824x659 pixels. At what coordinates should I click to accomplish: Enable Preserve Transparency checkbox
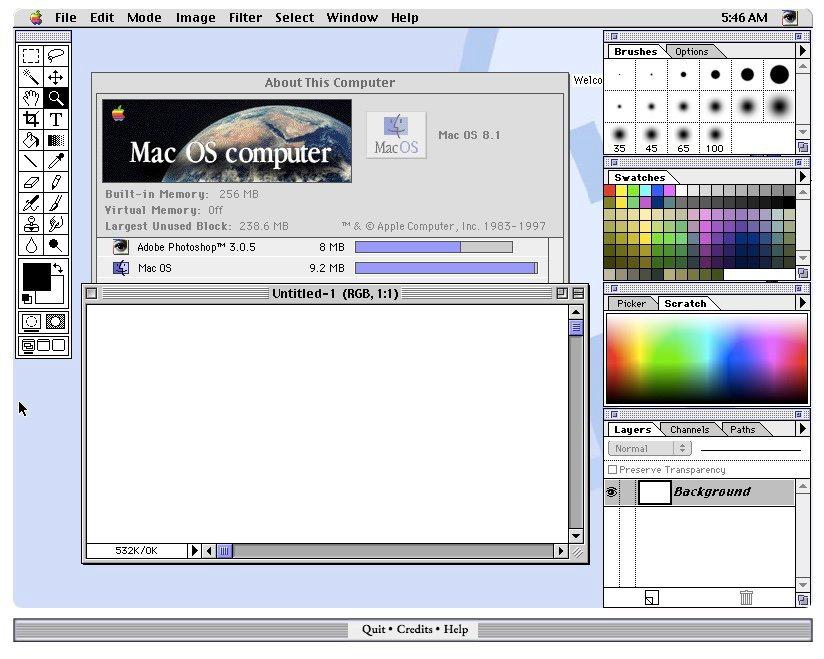tap(612, 469)
